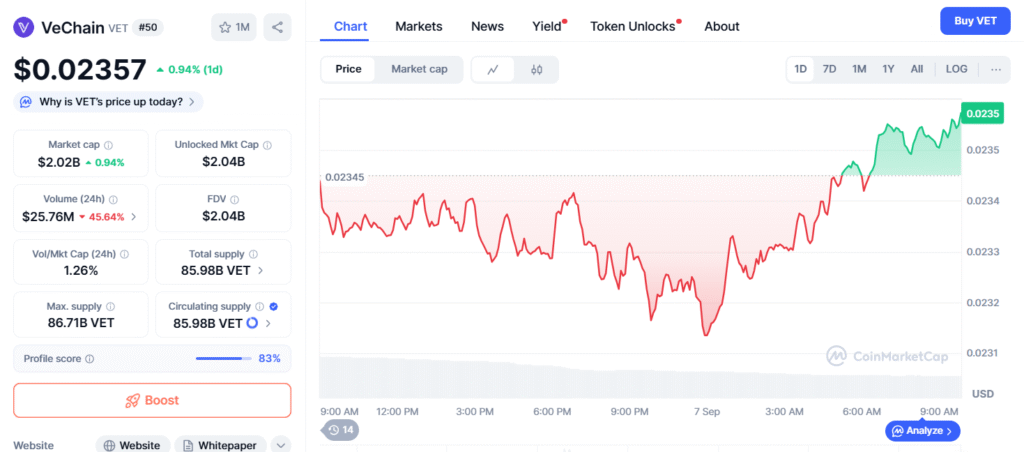The image size is (1024, 452).
Task: Open the Markets tab
Action: pyautogui.click(x=419, y=27)
